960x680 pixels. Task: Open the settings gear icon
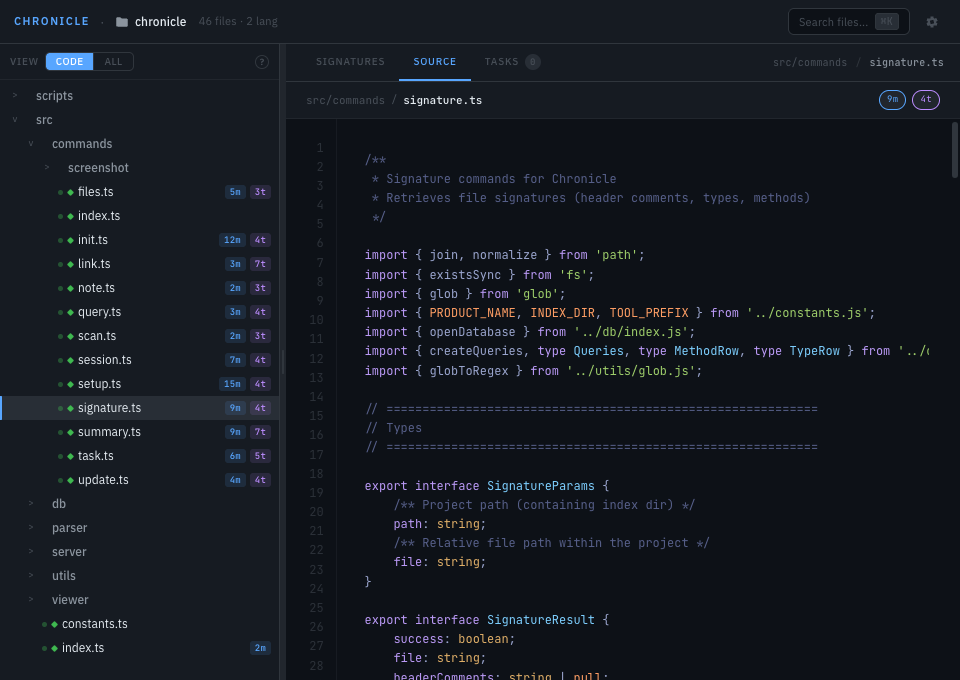(x=932, y=21)
